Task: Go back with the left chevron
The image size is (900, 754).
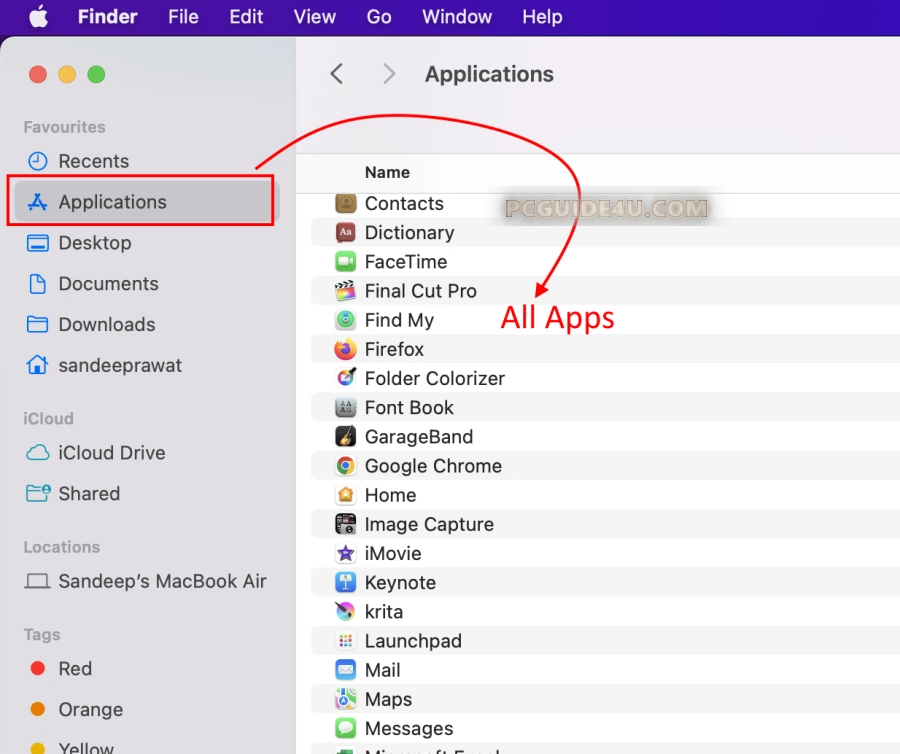Action: point(337,74)
